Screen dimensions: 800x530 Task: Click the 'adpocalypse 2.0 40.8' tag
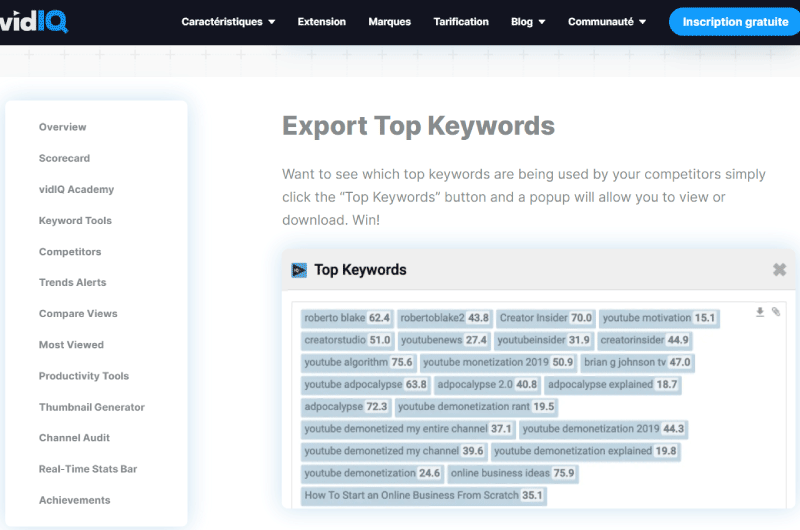[487, 384]
